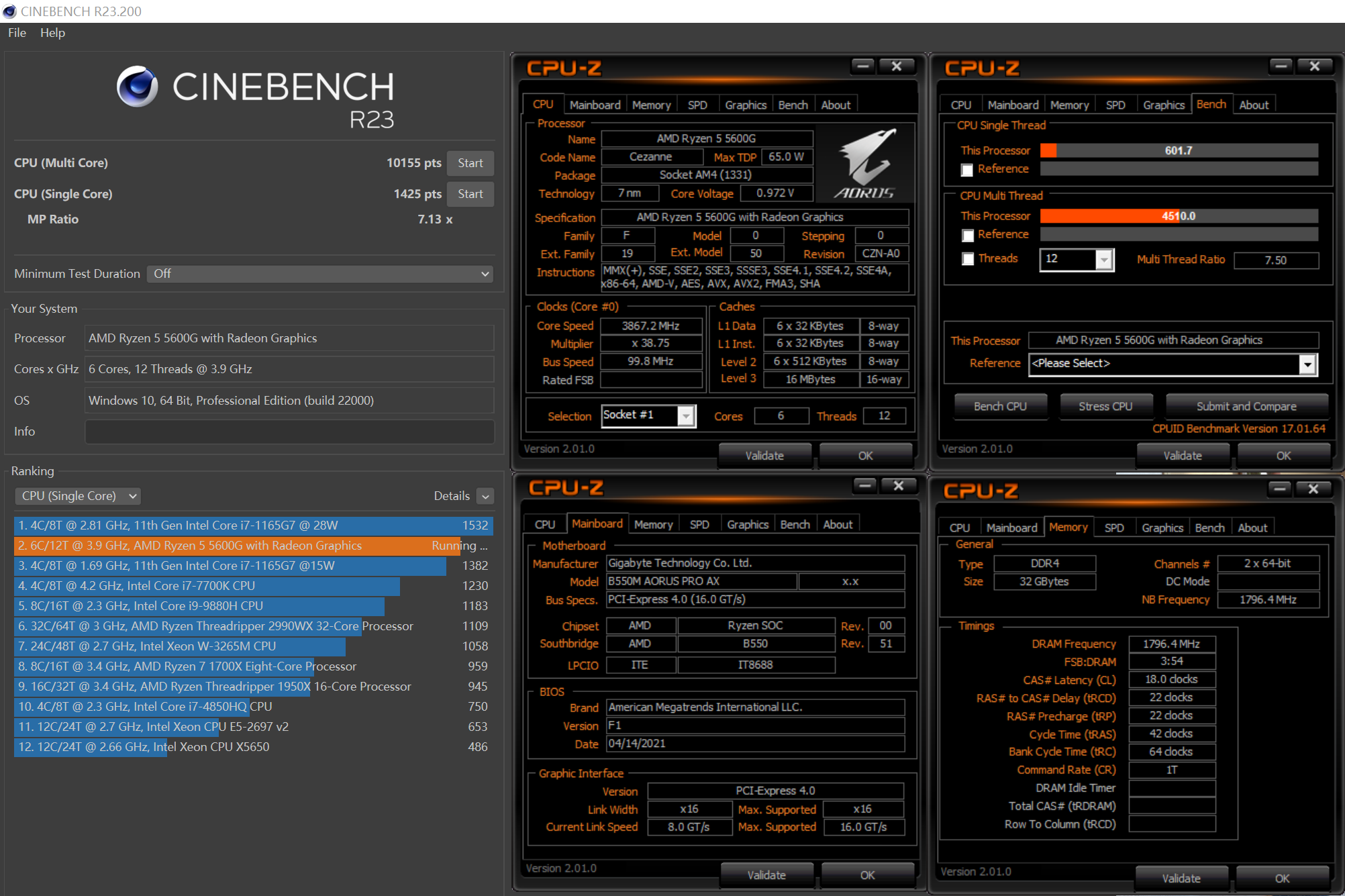
Task: Expand the ranking Details chevron button
Action: pyautogui.click(x=485, y=496)
